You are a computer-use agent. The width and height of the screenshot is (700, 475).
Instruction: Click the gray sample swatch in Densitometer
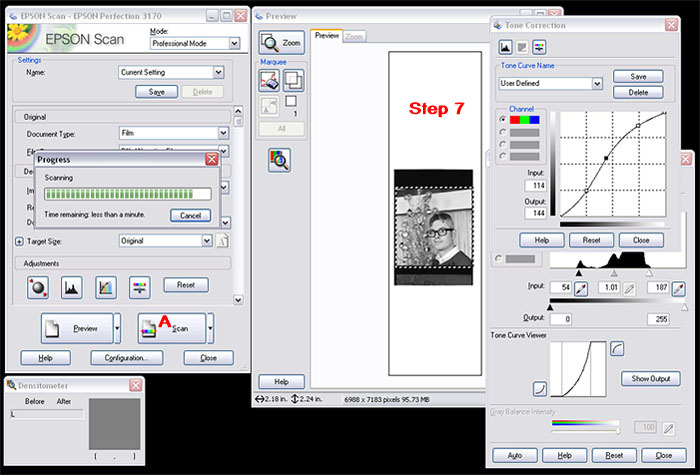(x=115, y=424)
